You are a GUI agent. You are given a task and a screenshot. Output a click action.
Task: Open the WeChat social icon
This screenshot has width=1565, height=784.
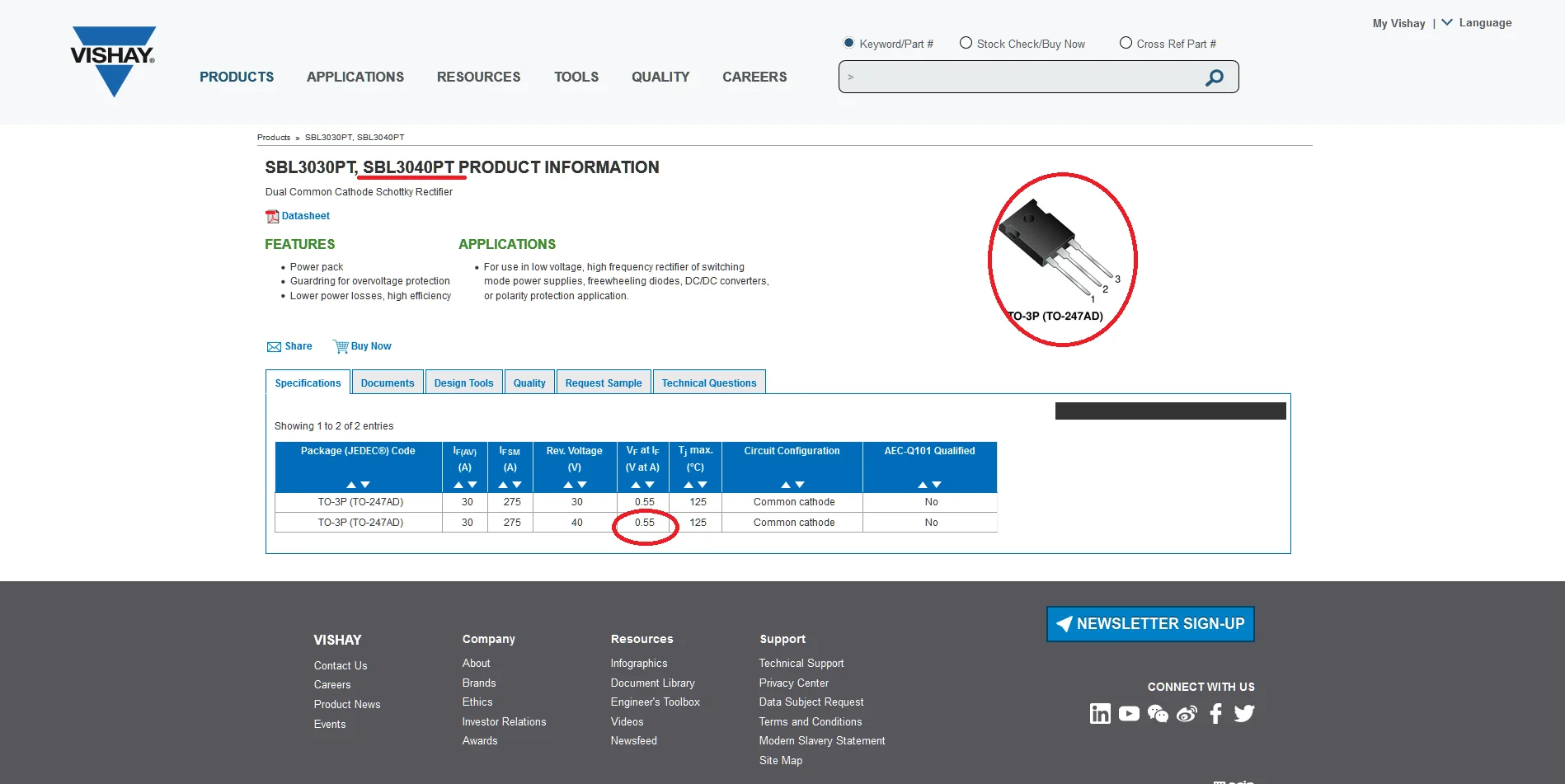[1158, 713]
